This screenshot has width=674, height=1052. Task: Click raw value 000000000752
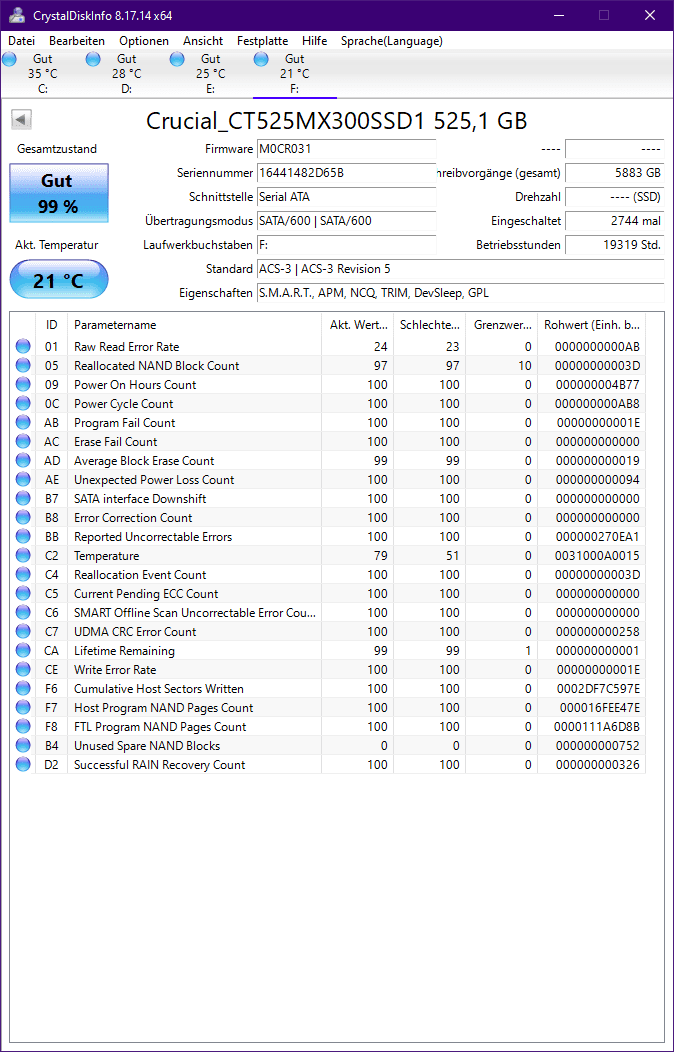click(597, 745)
